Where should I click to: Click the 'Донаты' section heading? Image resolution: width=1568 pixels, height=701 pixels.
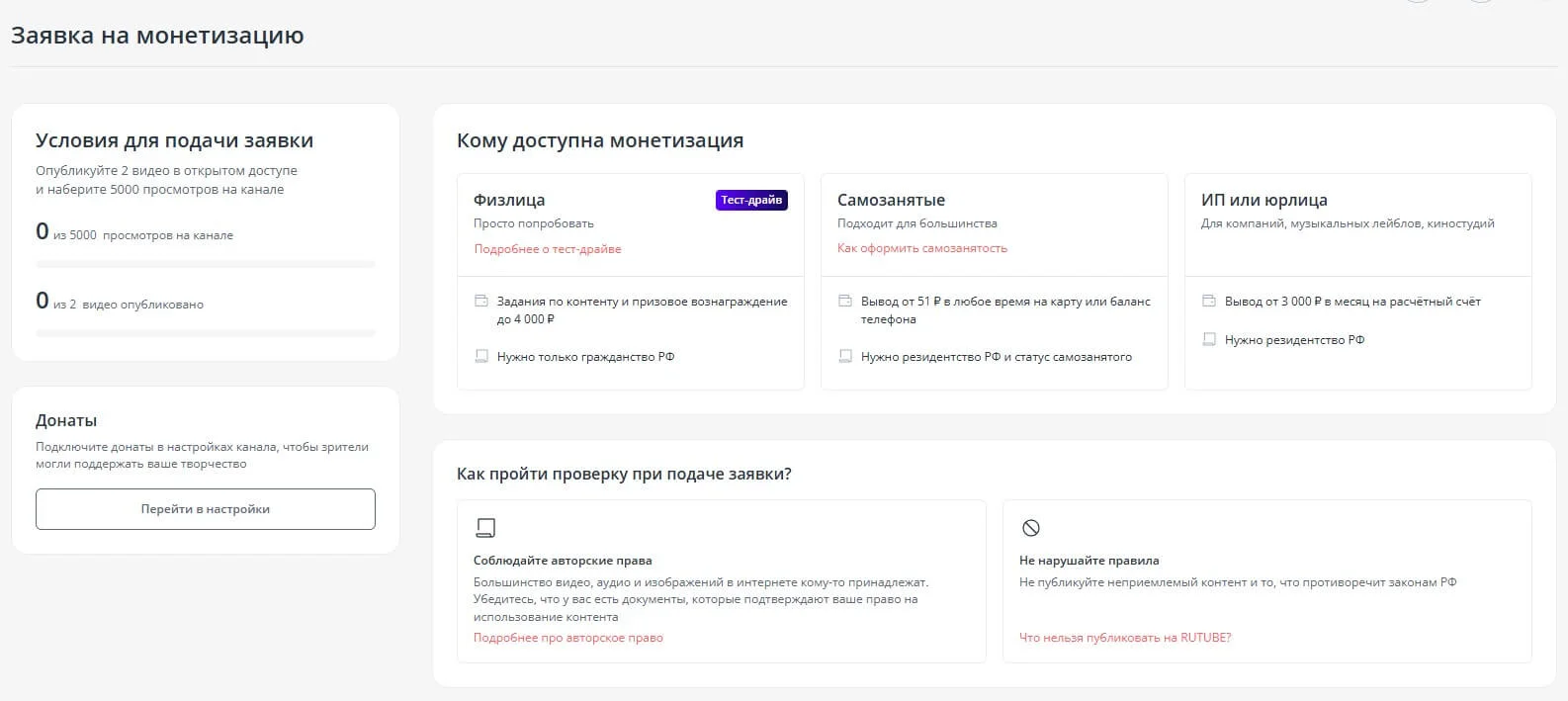tap(66, 421)
